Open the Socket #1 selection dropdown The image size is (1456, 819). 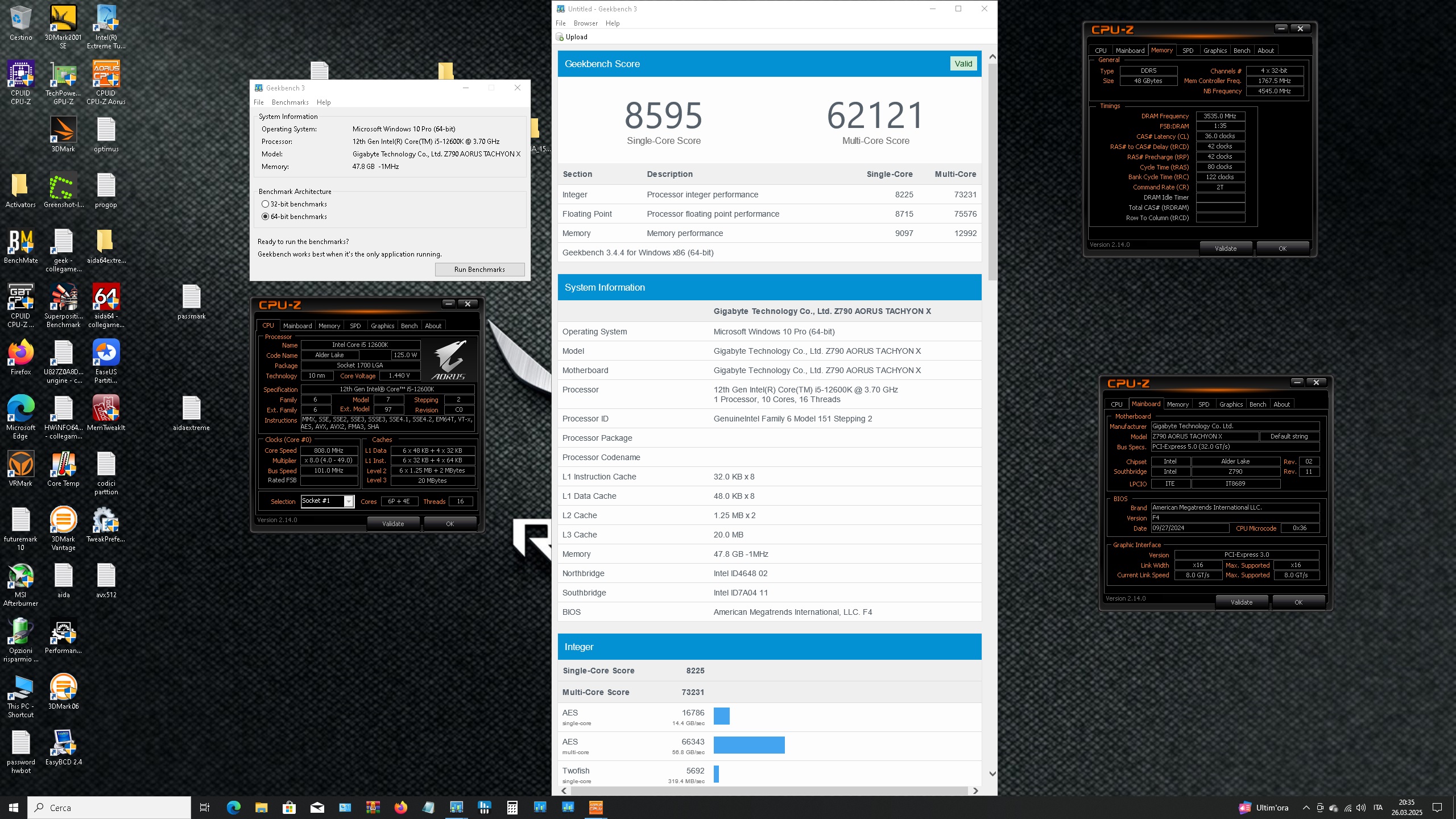(x=349, y=501)
